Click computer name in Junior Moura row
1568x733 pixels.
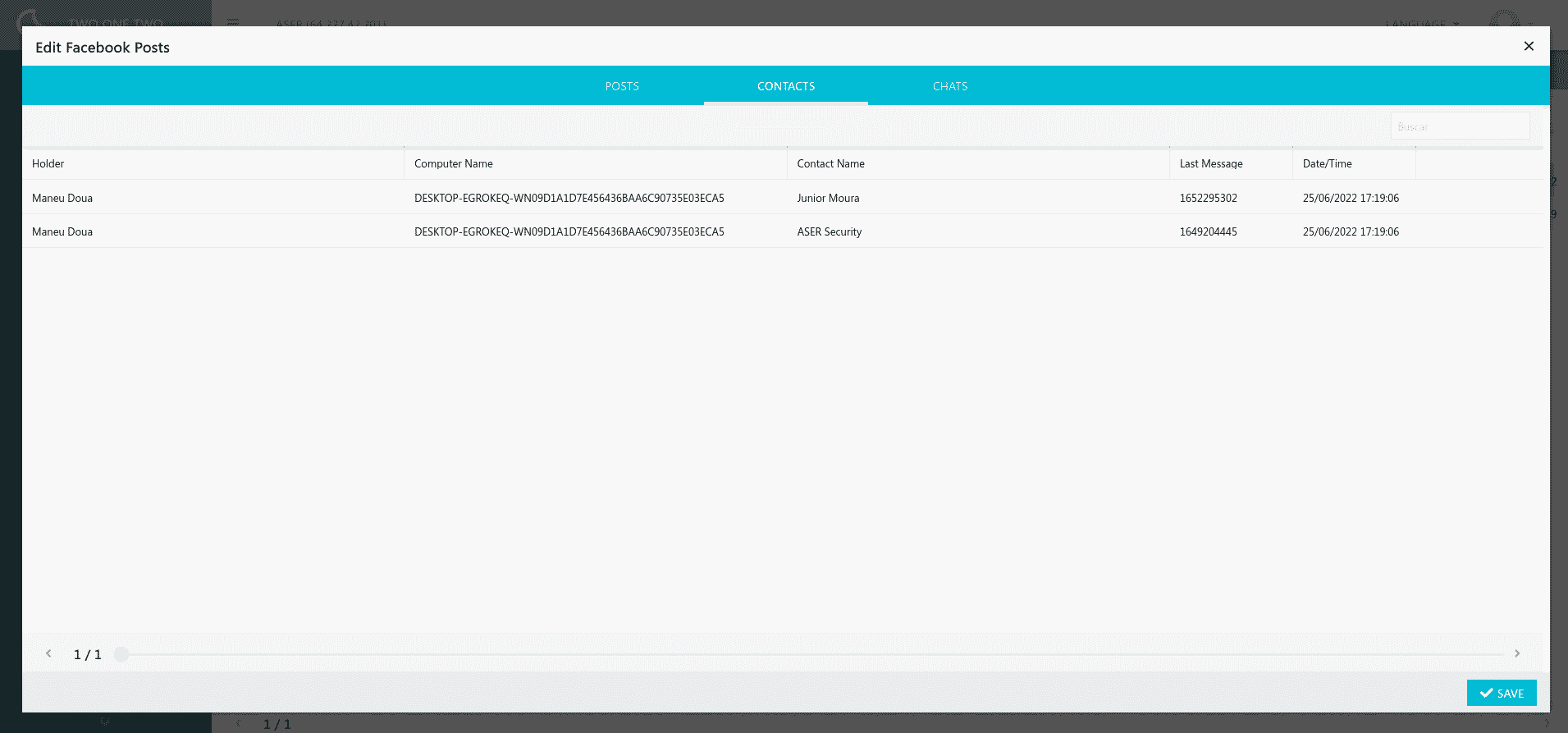pos(569,198)
